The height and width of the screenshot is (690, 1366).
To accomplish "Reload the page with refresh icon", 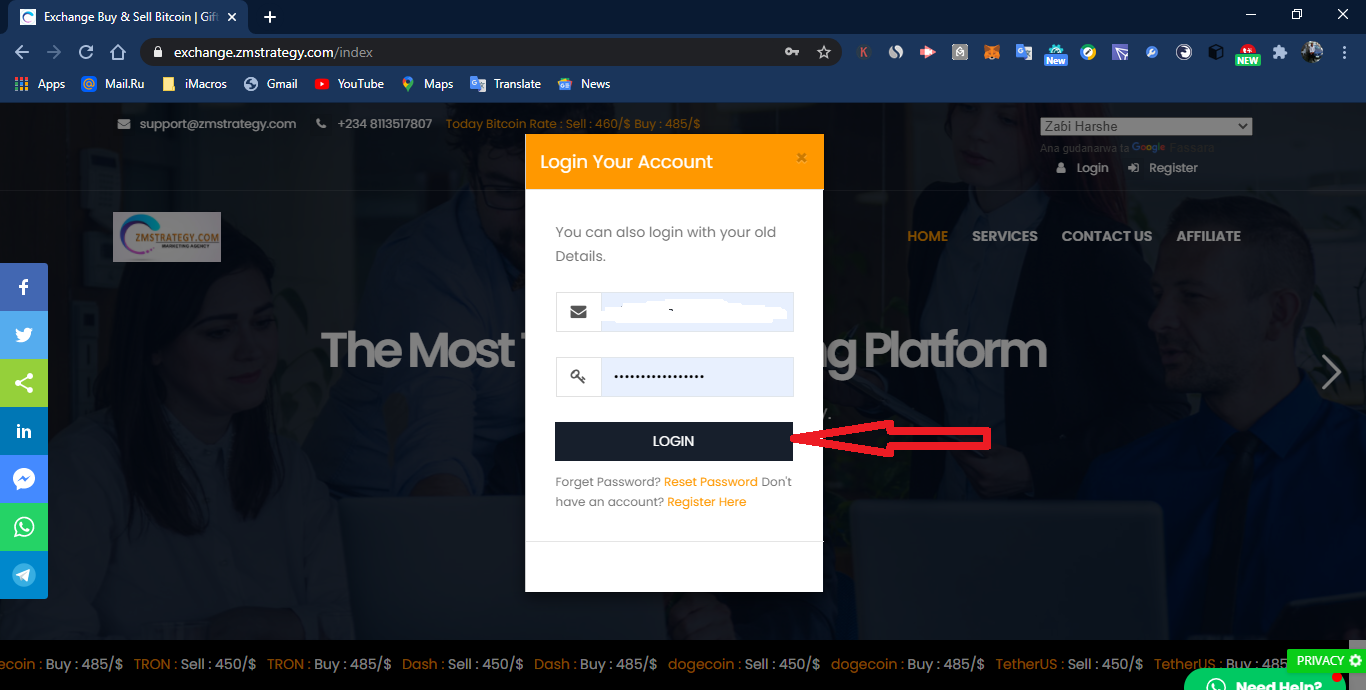I will coord(86,52).
